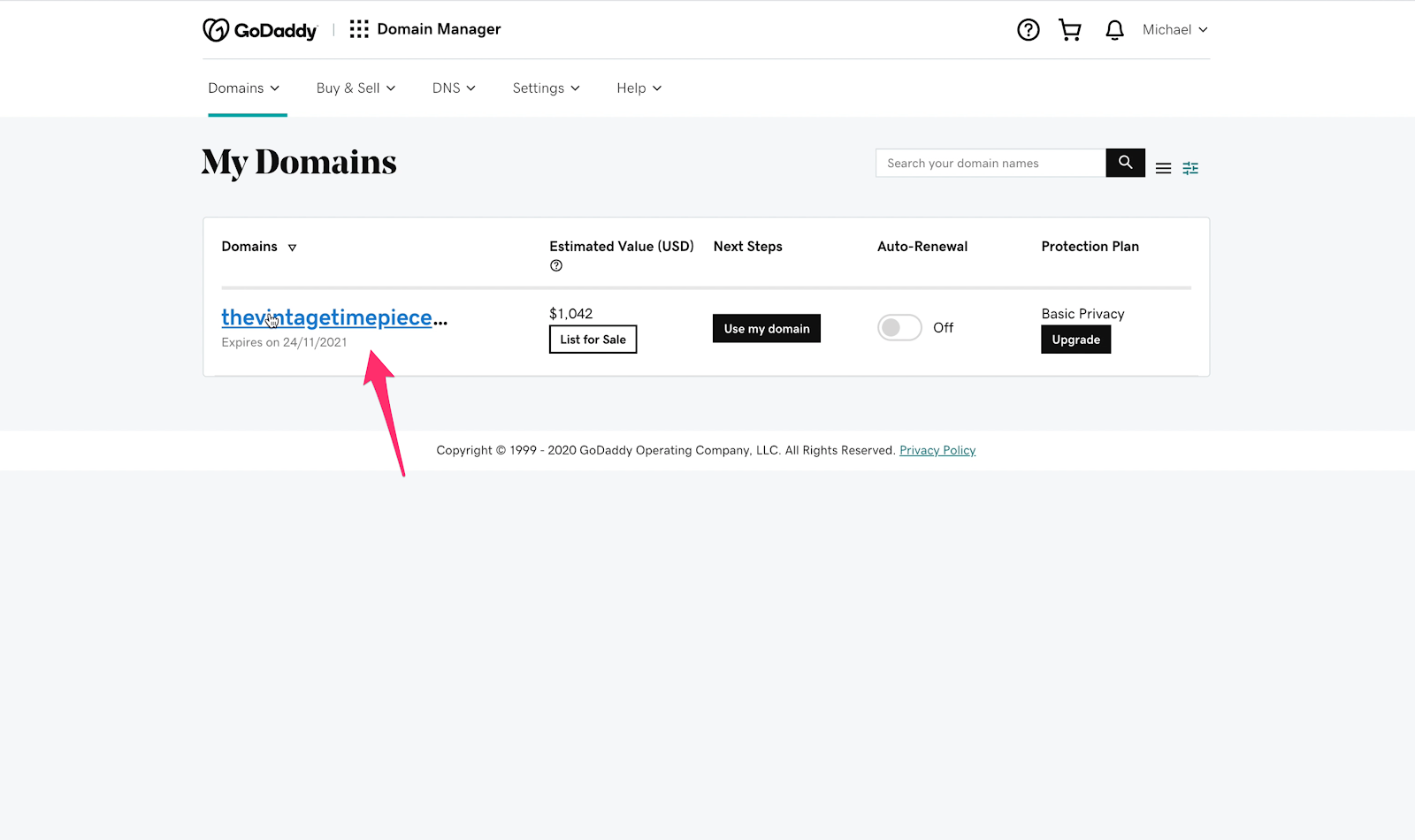Focus the Search your domain names field

pos(990,163)
